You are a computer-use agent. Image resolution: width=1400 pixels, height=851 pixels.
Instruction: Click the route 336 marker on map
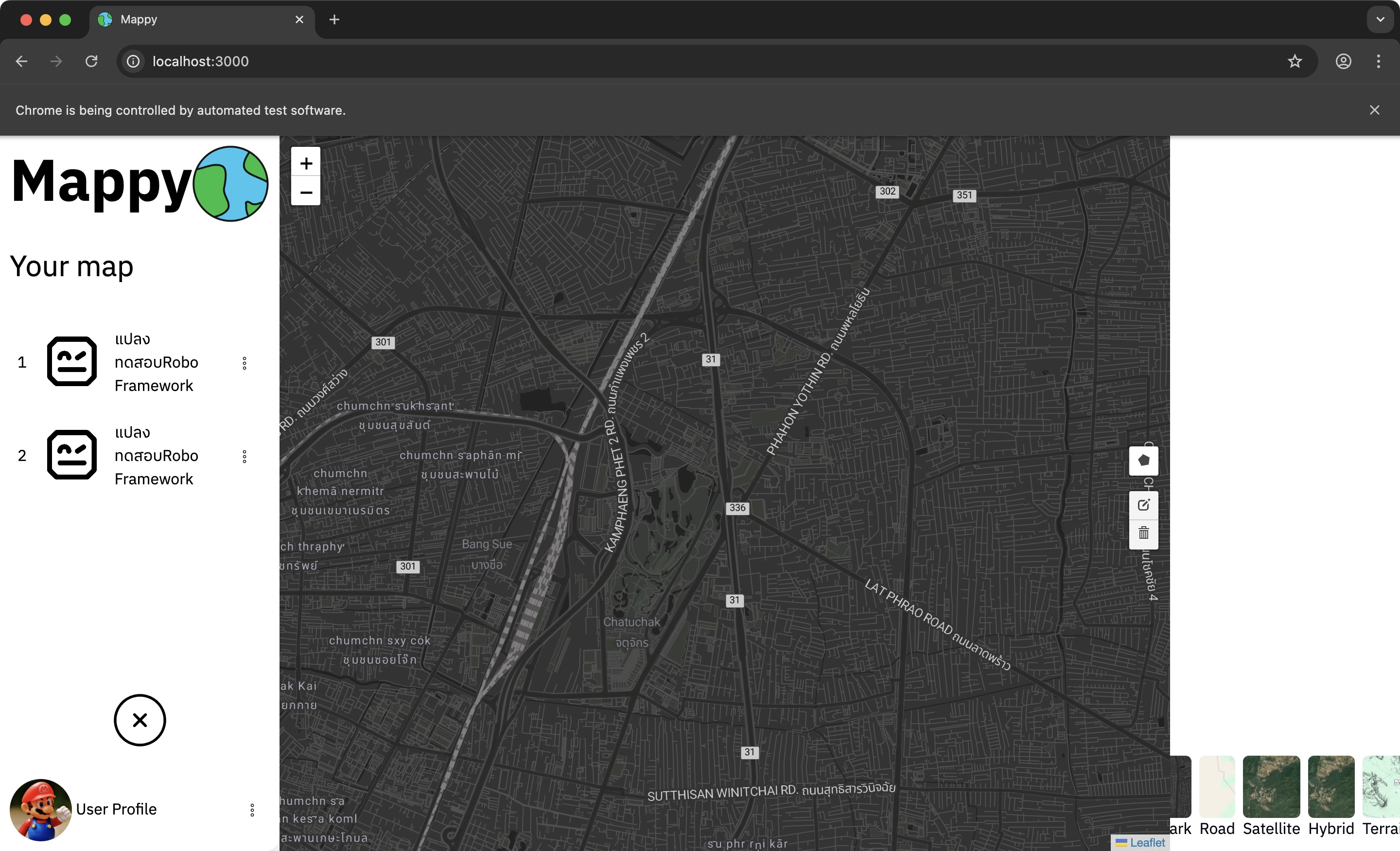tap(737, 508)
